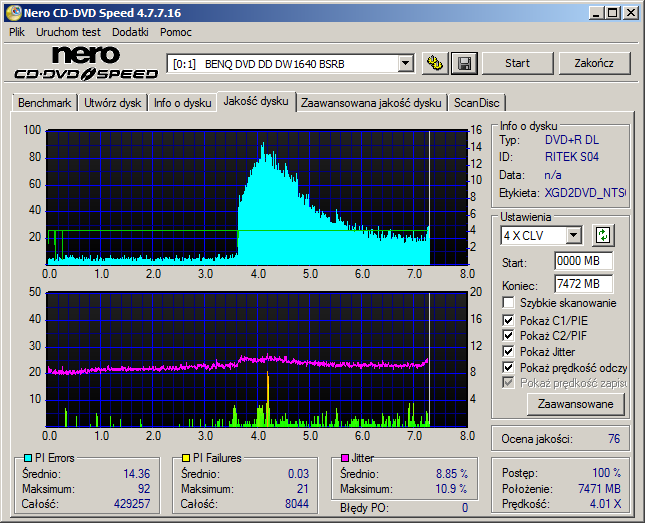
Task: Click the DVD+R DL disc type text
Action: [572, 140]
